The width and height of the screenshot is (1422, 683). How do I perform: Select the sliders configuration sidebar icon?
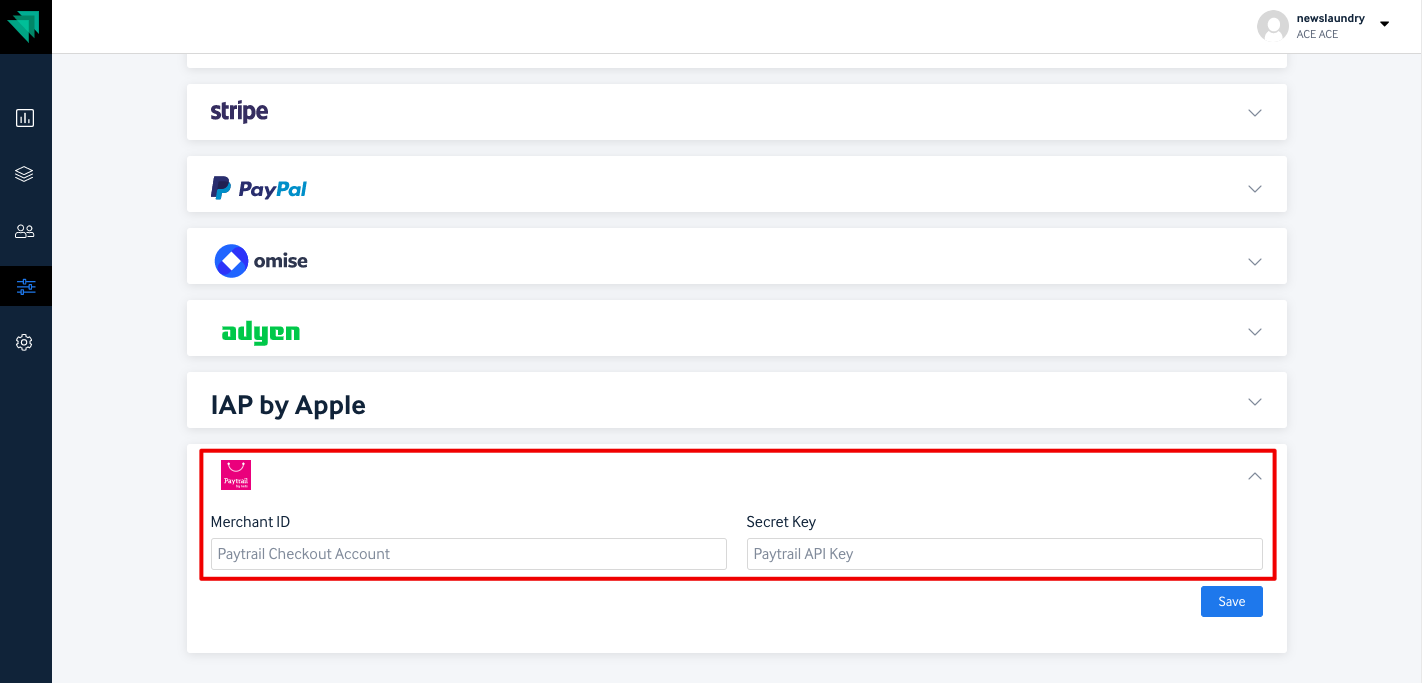(25, 287)
